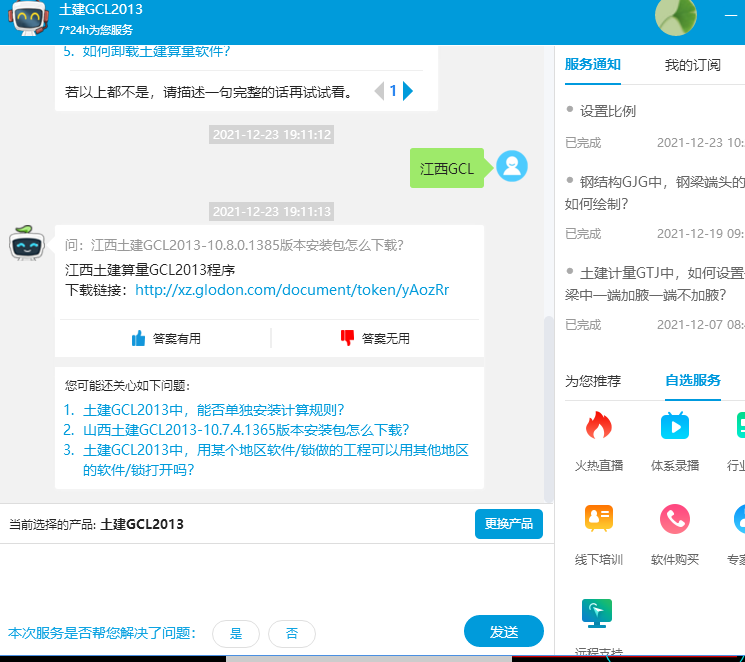Open 火热直播 flame icon
The image size is (745, 662).
[x=598, y=425]
